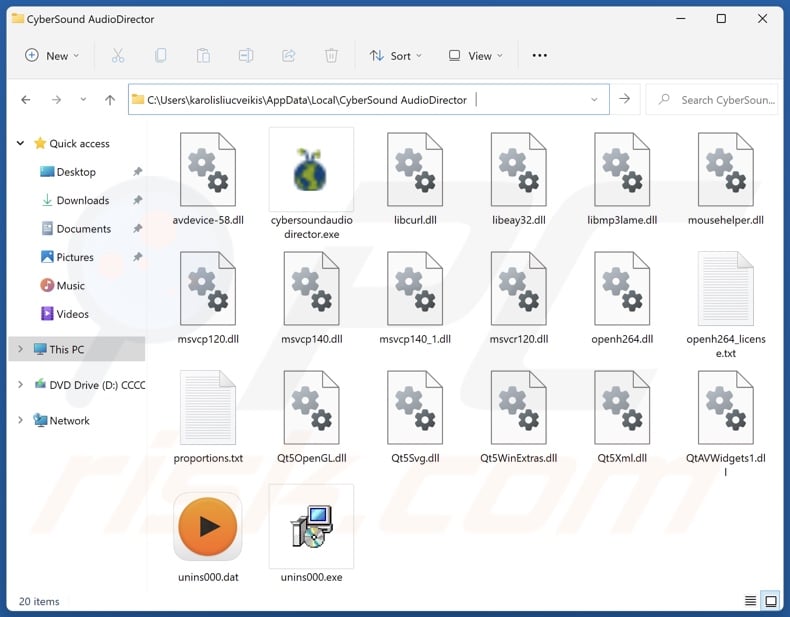Open the New item dropdown

pyautogui.click(x=52, y=55)
